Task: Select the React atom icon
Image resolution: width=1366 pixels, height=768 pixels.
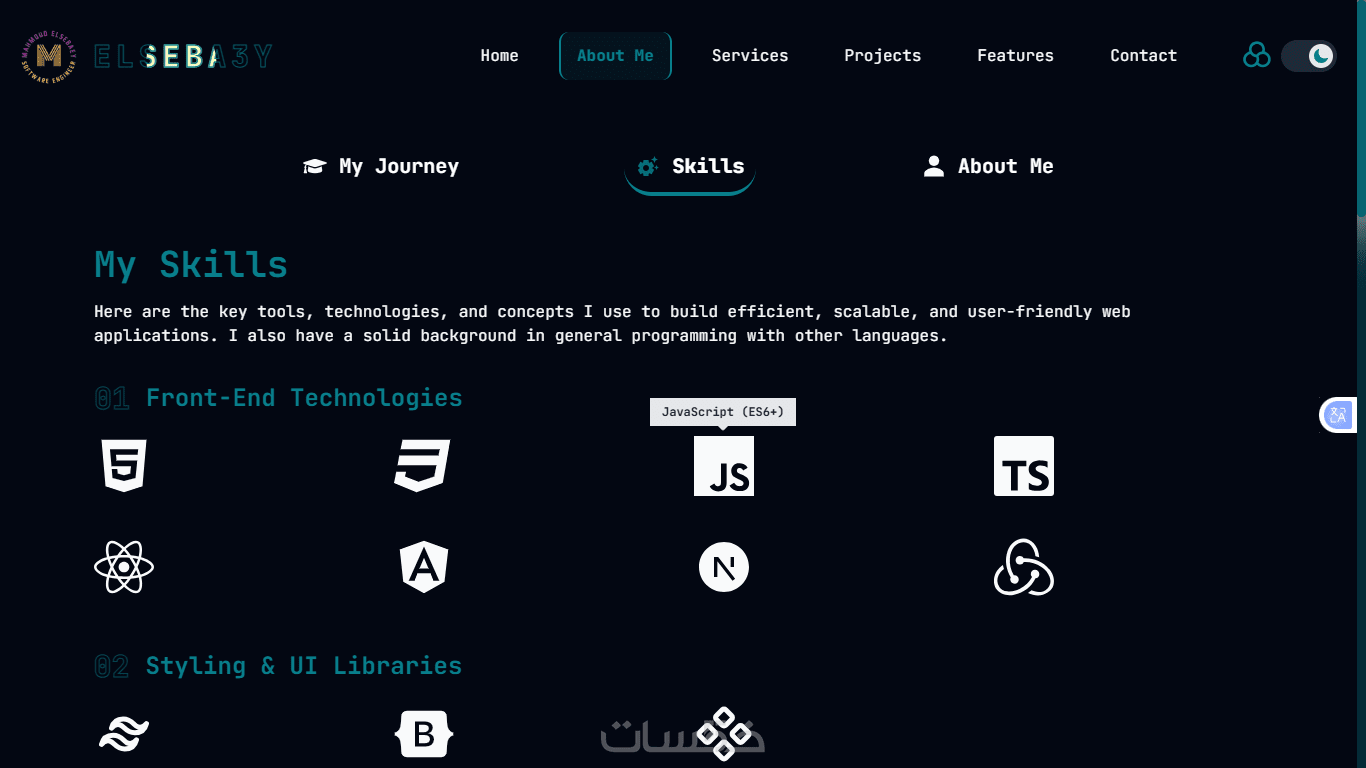Action: tap(124, 568)
